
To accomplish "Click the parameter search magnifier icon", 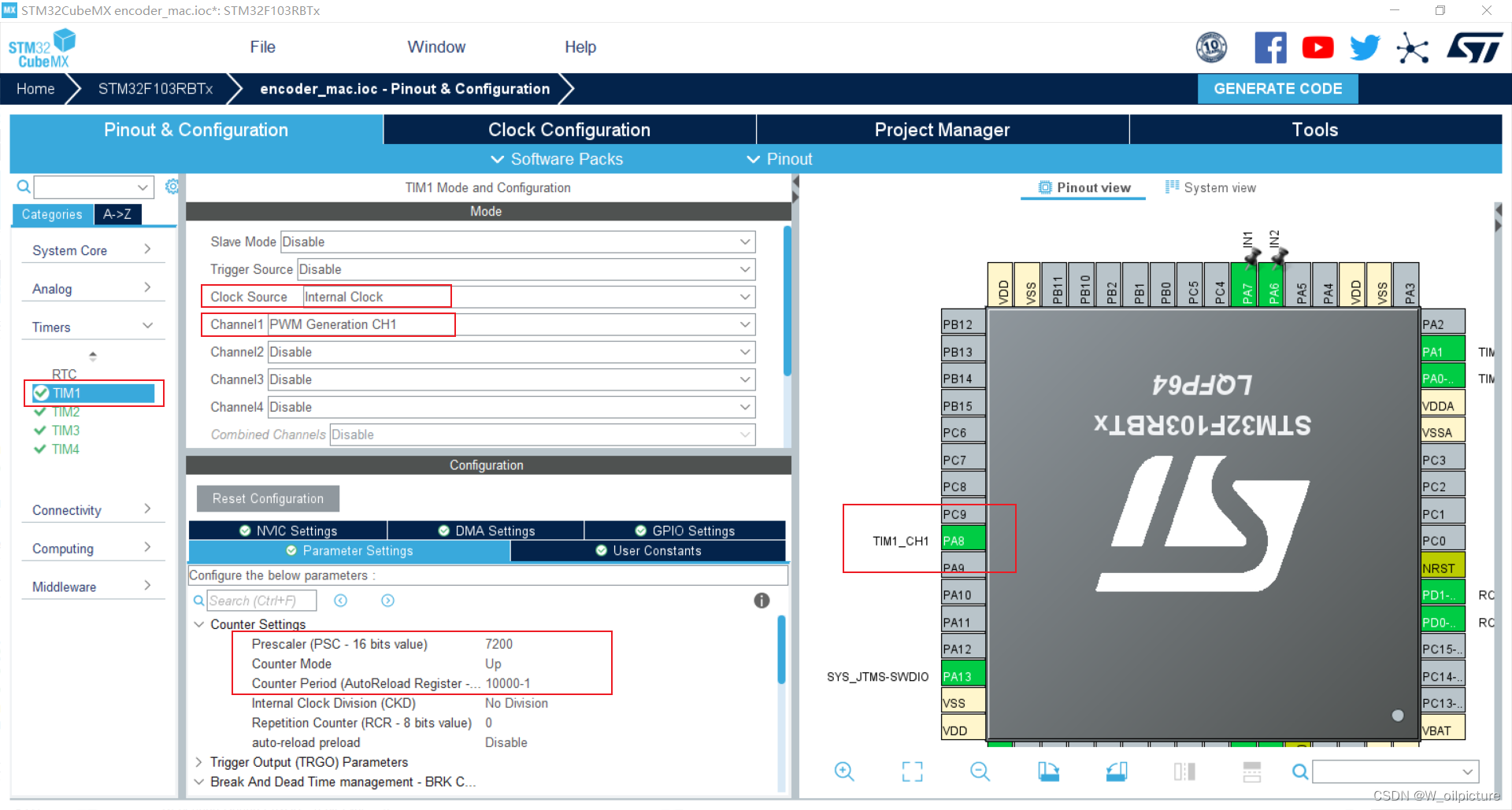I will (199, 601).
